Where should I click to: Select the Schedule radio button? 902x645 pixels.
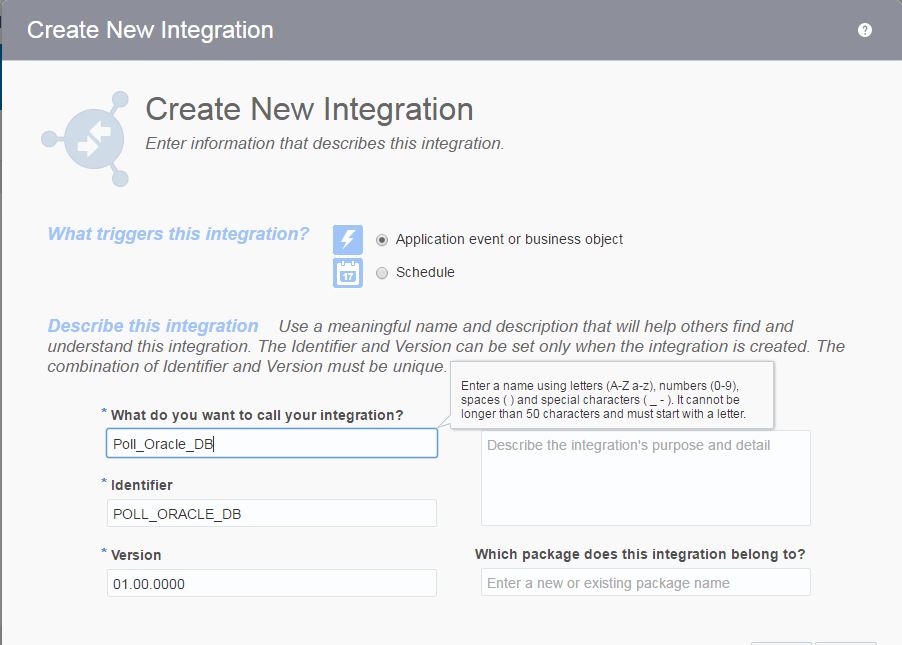[x=382, y=273]
